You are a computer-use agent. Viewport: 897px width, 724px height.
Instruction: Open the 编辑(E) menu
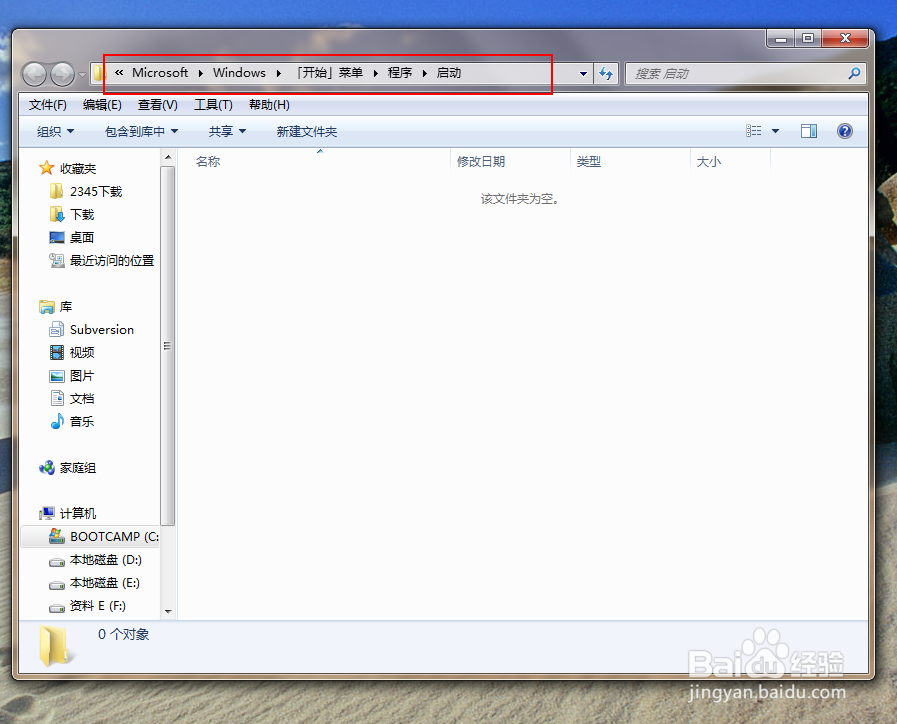click(x=102, y=105)
